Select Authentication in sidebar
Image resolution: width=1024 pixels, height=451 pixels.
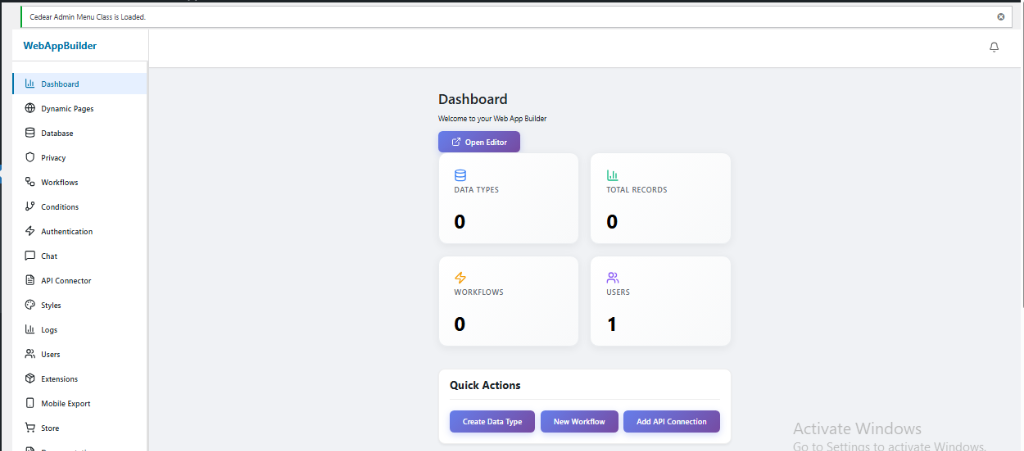79,231
